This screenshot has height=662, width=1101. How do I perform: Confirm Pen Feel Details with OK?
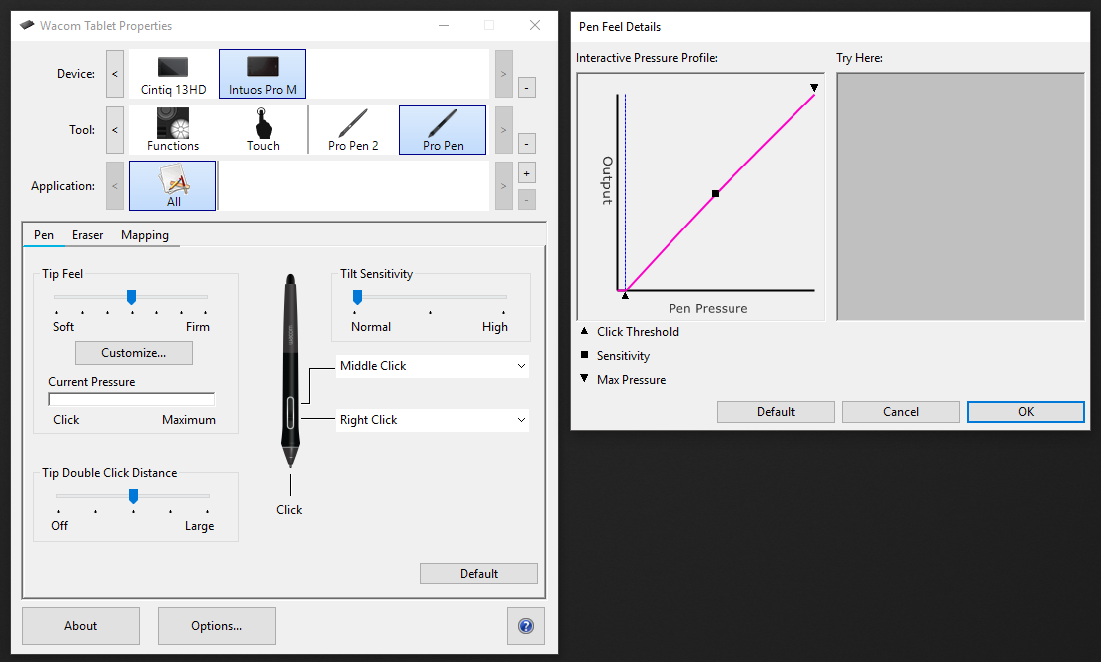(1026, 411)
